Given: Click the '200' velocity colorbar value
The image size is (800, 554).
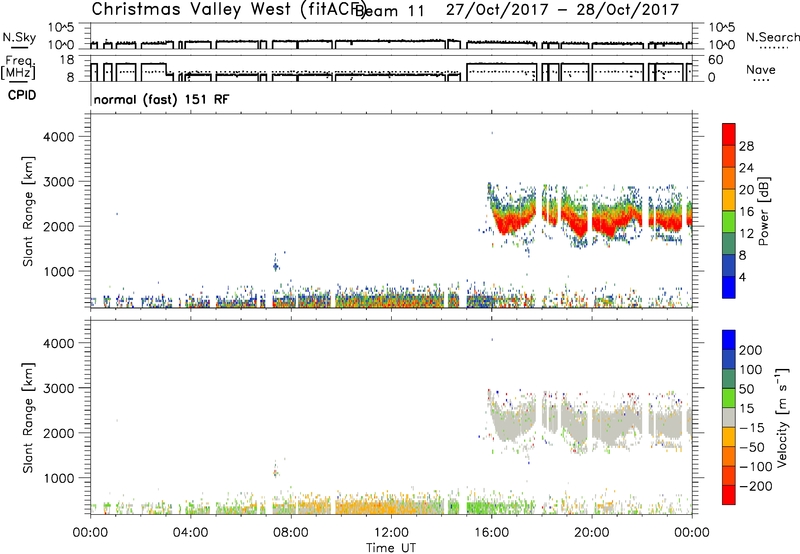Looking at the screenshot, I should (751, 350).
